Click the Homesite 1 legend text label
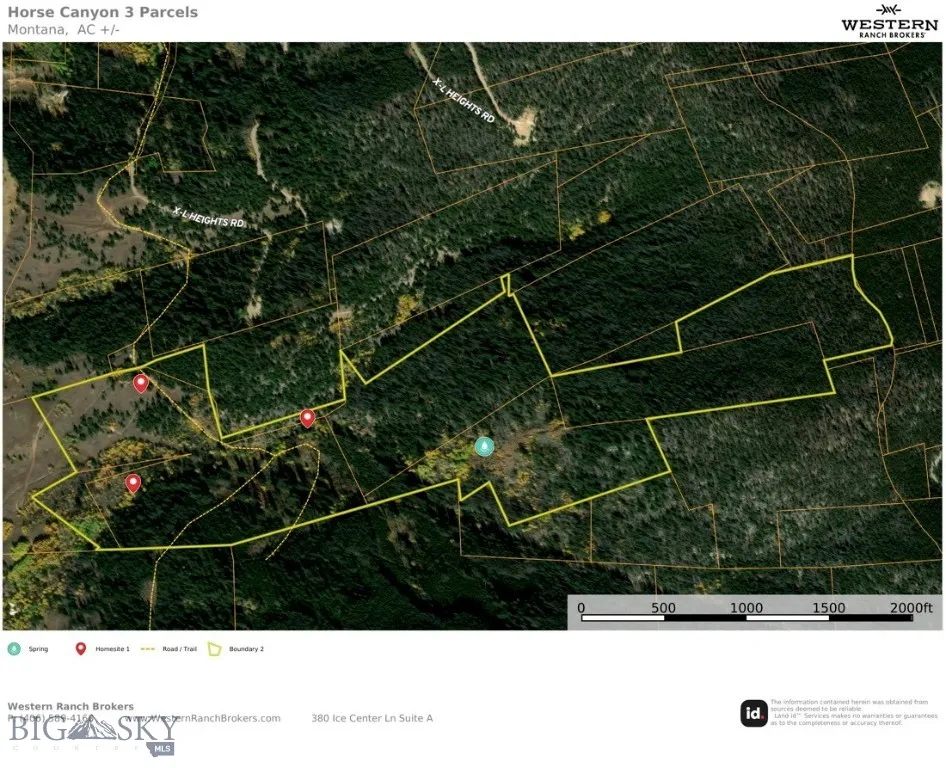Image resolution: width=946 pixels, height=768 pixels. click(x=113, y=648)
